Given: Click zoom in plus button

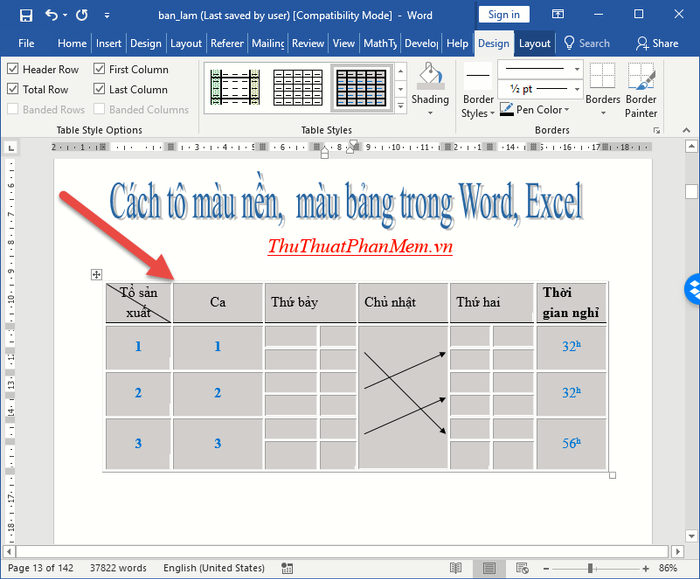Looking at the screenshot, I should click(646, 568).
